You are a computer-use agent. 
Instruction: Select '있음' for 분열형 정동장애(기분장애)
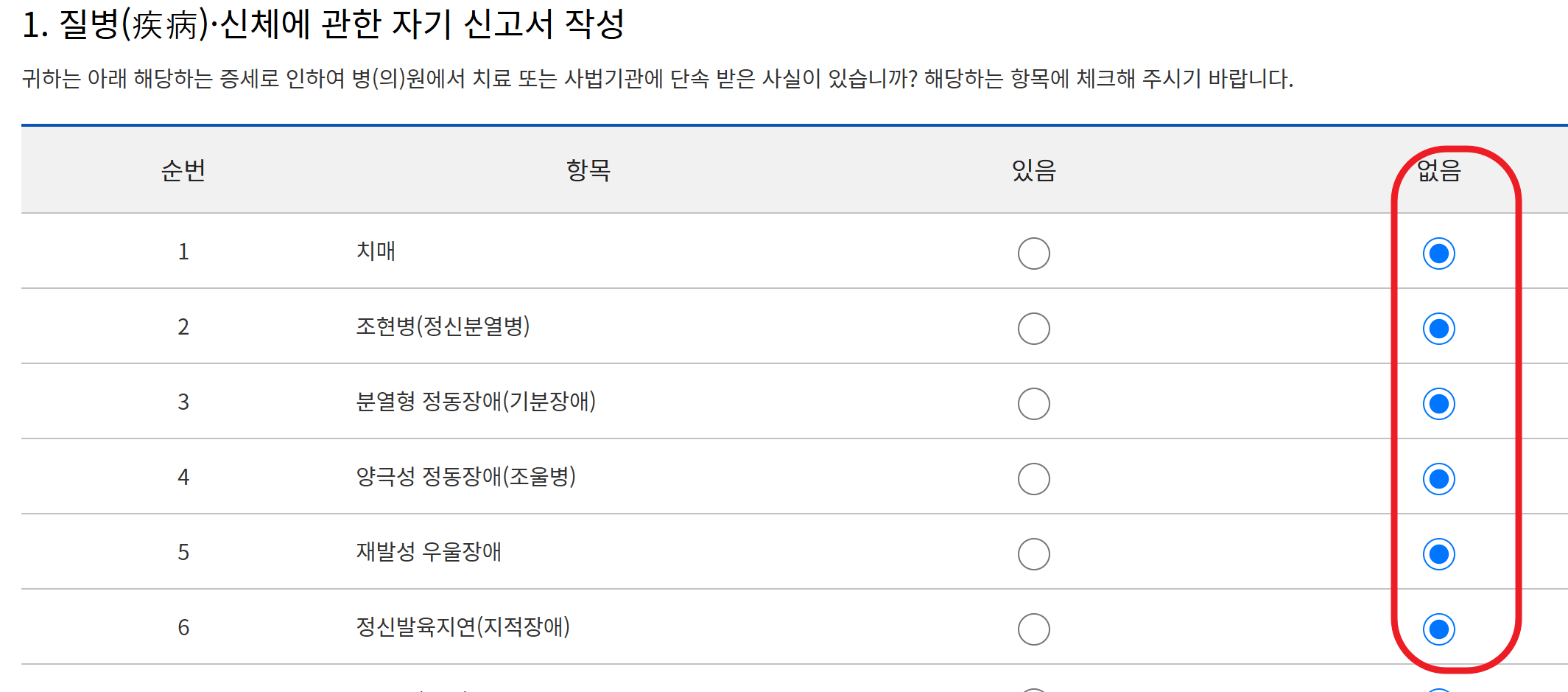[x=1033, y=404]
